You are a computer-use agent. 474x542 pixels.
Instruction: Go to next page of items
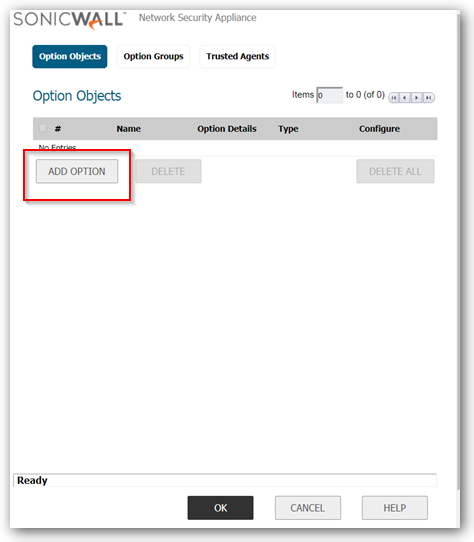point(417,98)
